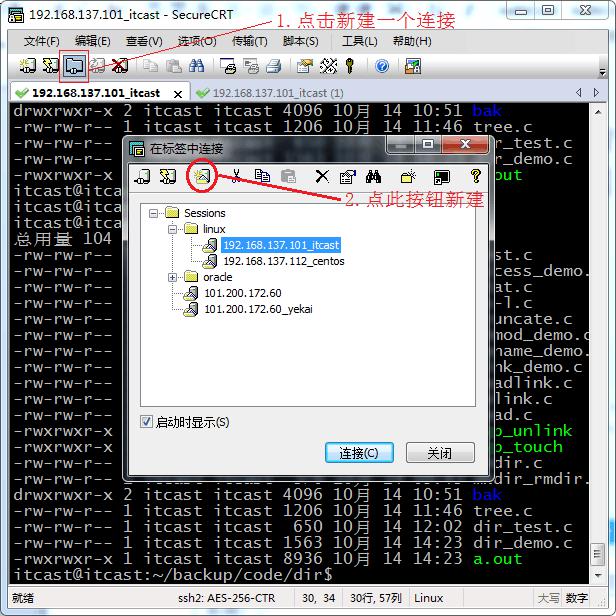Click the terminal scrollbar up arrow
616x616 pixels.
pos(598,112)
